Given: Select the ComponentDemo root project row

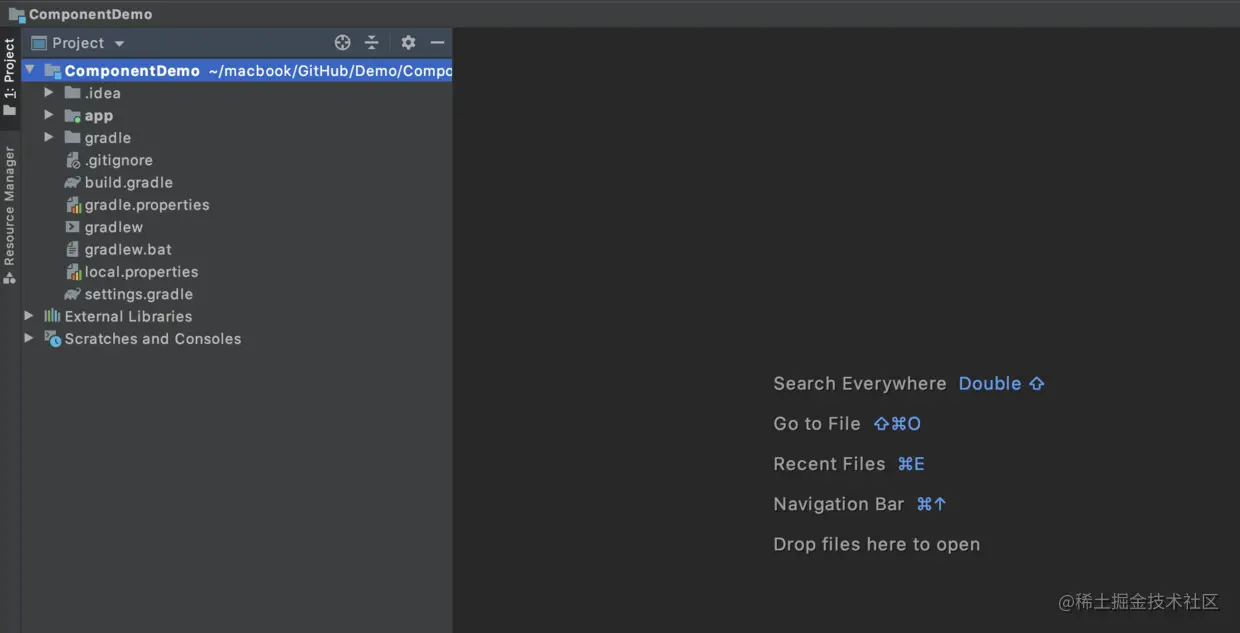Looking at the screenshot, I should (237, 70).
